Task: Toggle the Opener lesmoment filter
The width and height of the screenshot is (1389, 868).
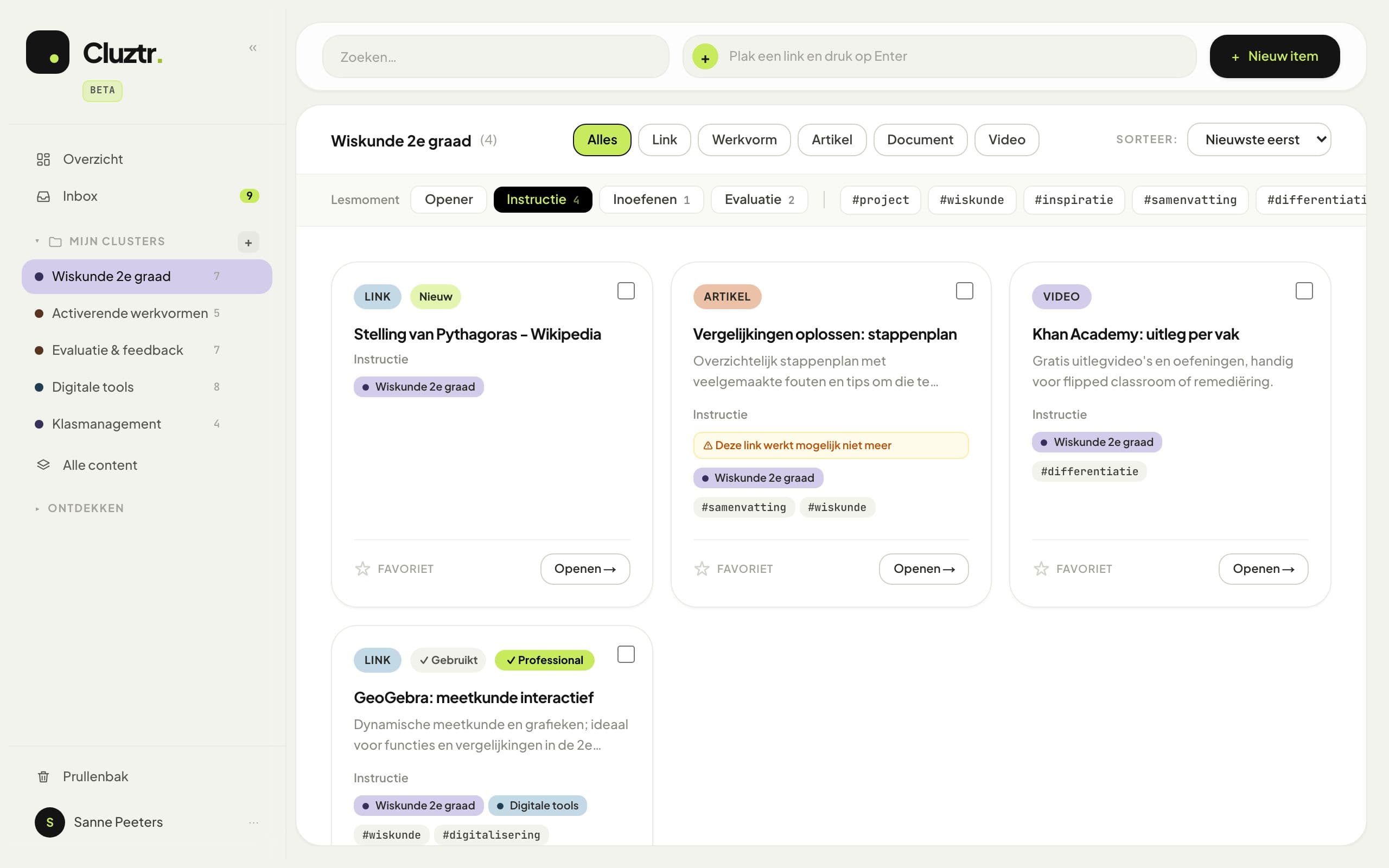Action: tap(448, 200)
